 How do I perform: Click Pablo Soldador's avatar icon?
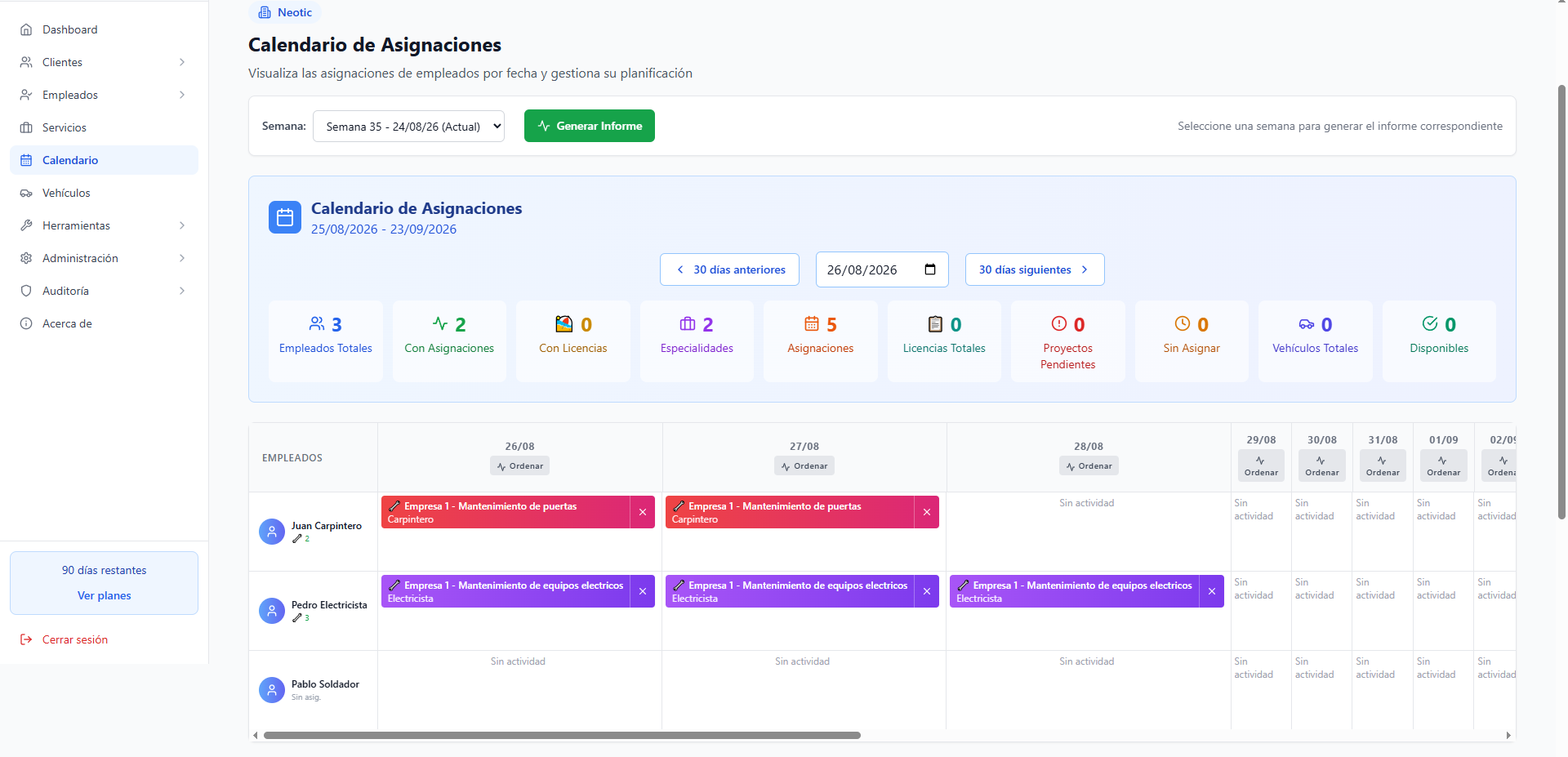tap(272, 690)
